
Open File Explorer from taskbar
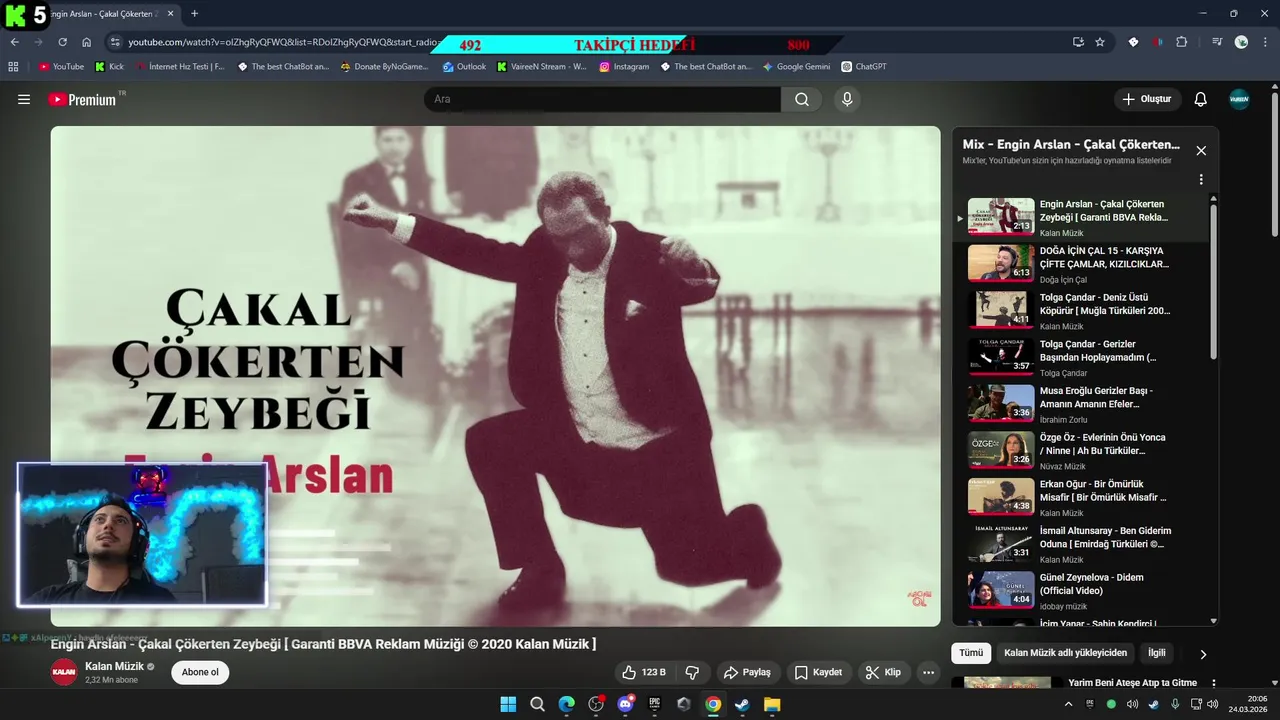click(771, 704)
